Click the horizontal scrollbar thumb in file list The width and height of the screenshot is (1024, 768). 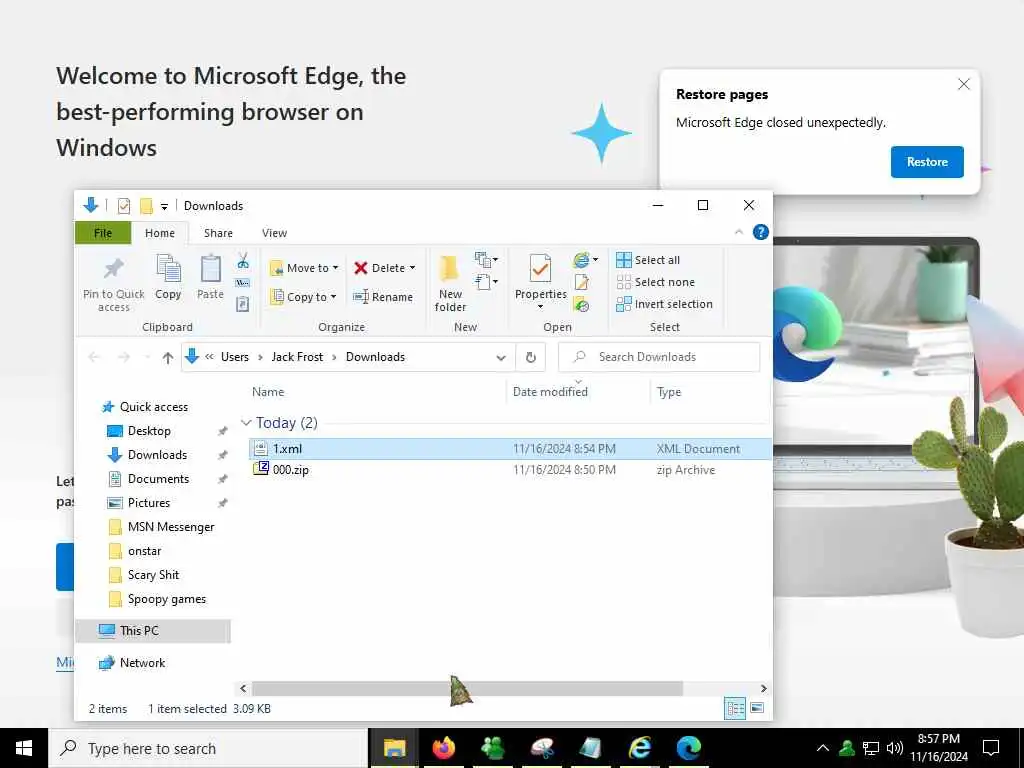[468, 688]
